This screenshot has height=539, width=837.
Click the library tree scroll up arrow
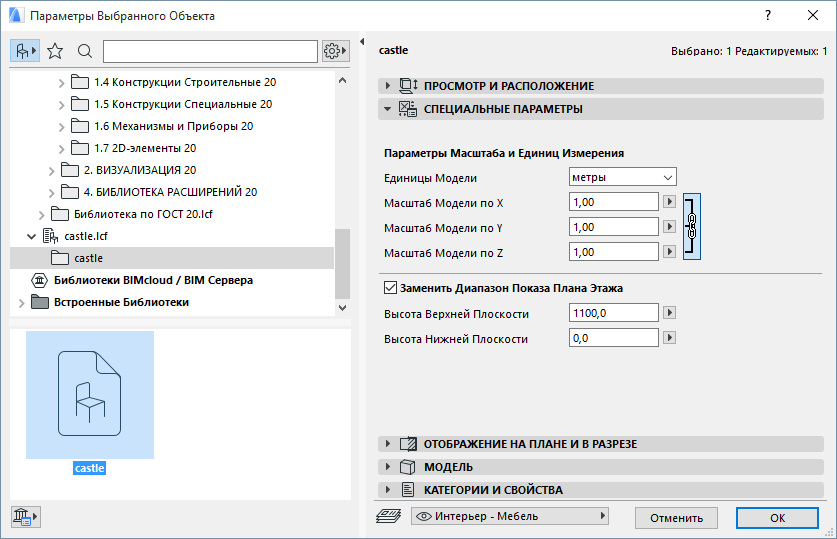343,81
